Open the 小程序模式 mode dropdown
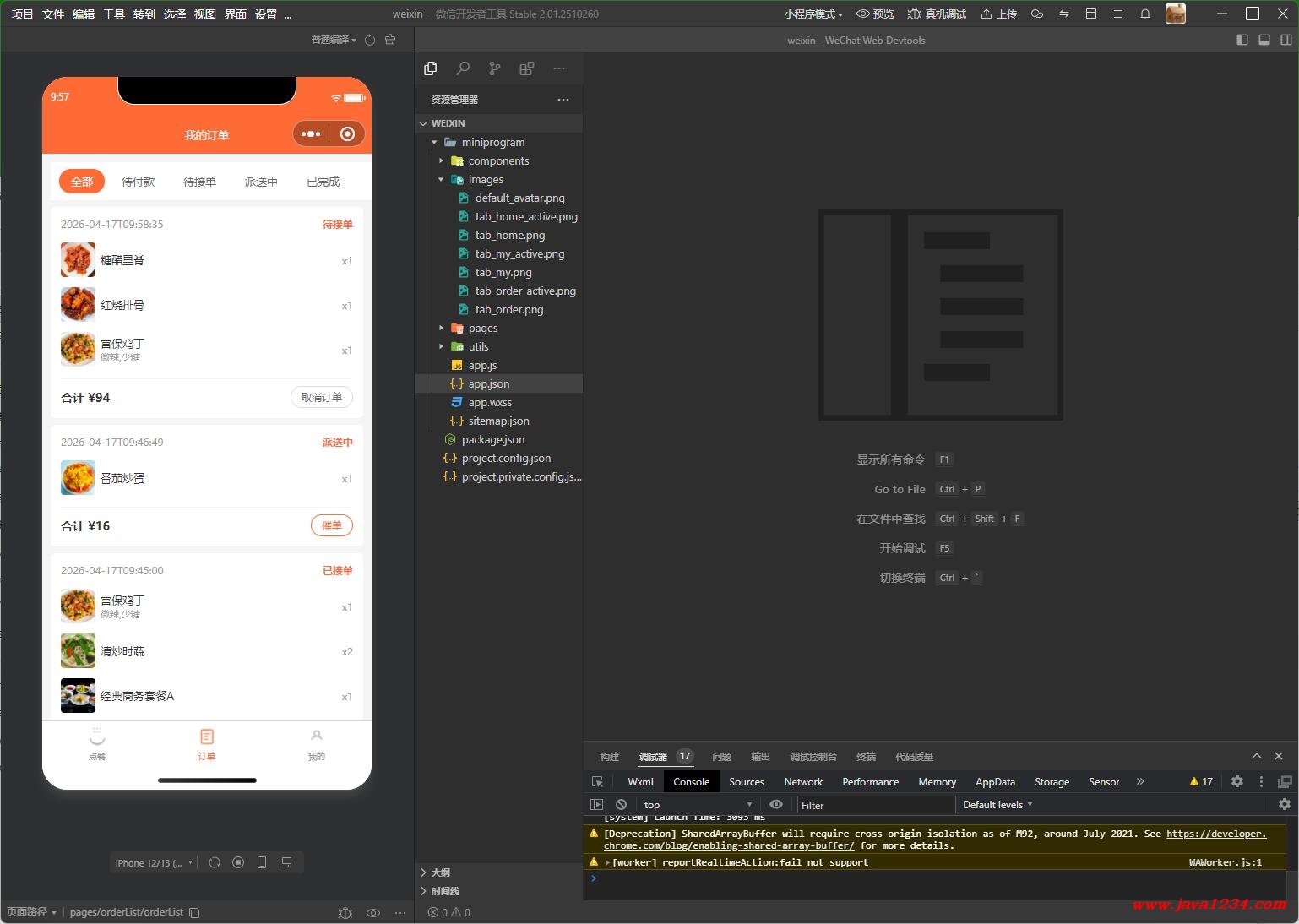Screen dimensions: 1299x924 (813, 14)
